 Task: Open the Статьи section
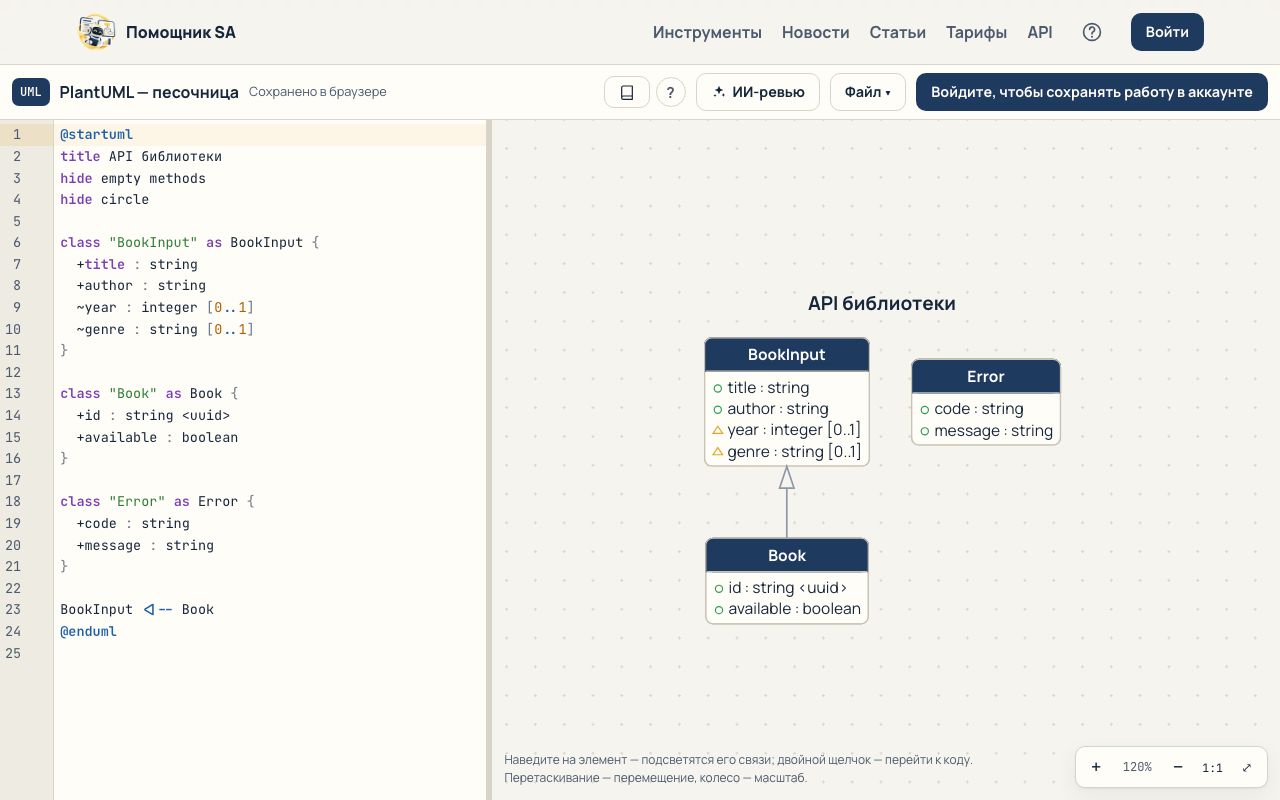[898, 32]
